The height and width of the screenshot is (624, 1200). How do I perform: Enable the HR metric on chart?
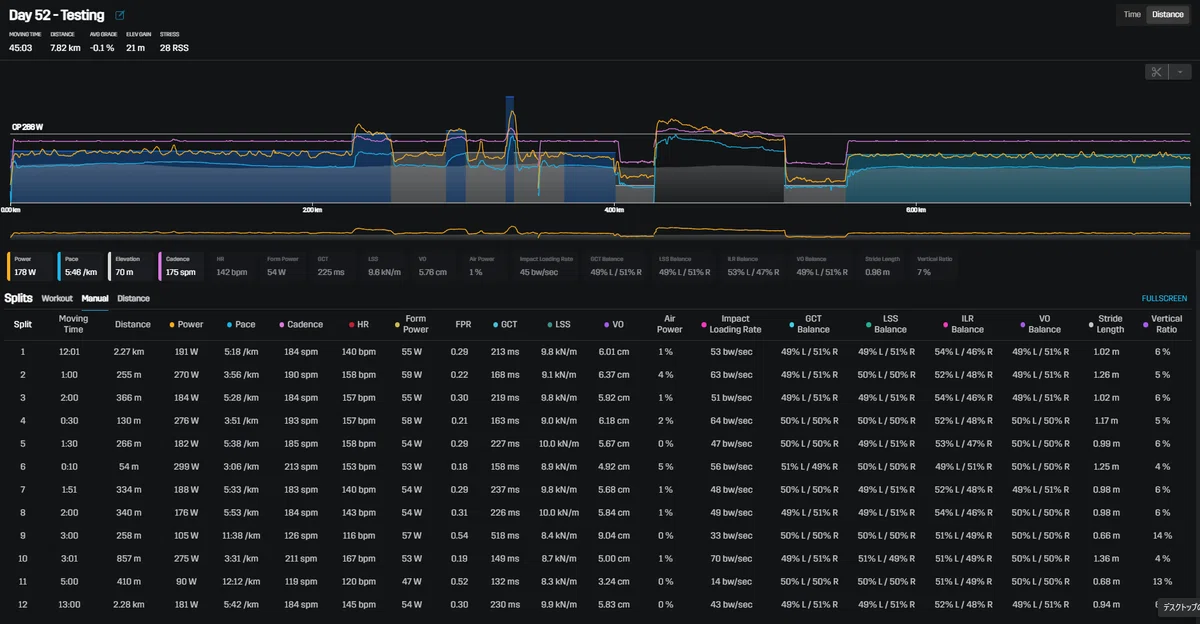coord(234,265)
